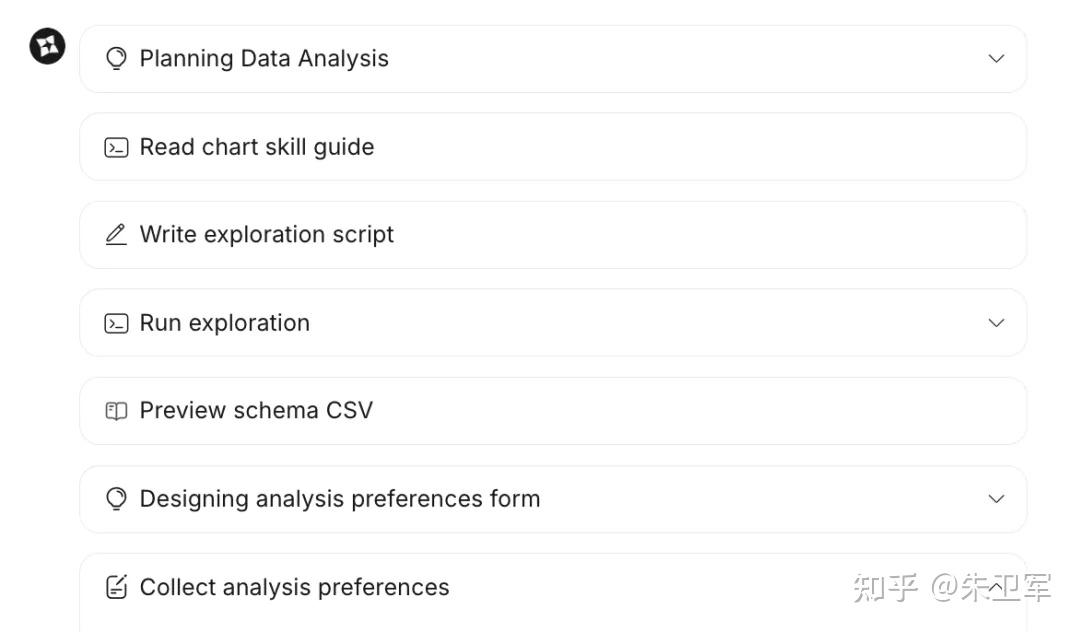Viewport: 1080px width, 632px height.
Task: Expand the Run exploration chevron
Action: click(996, 323)
